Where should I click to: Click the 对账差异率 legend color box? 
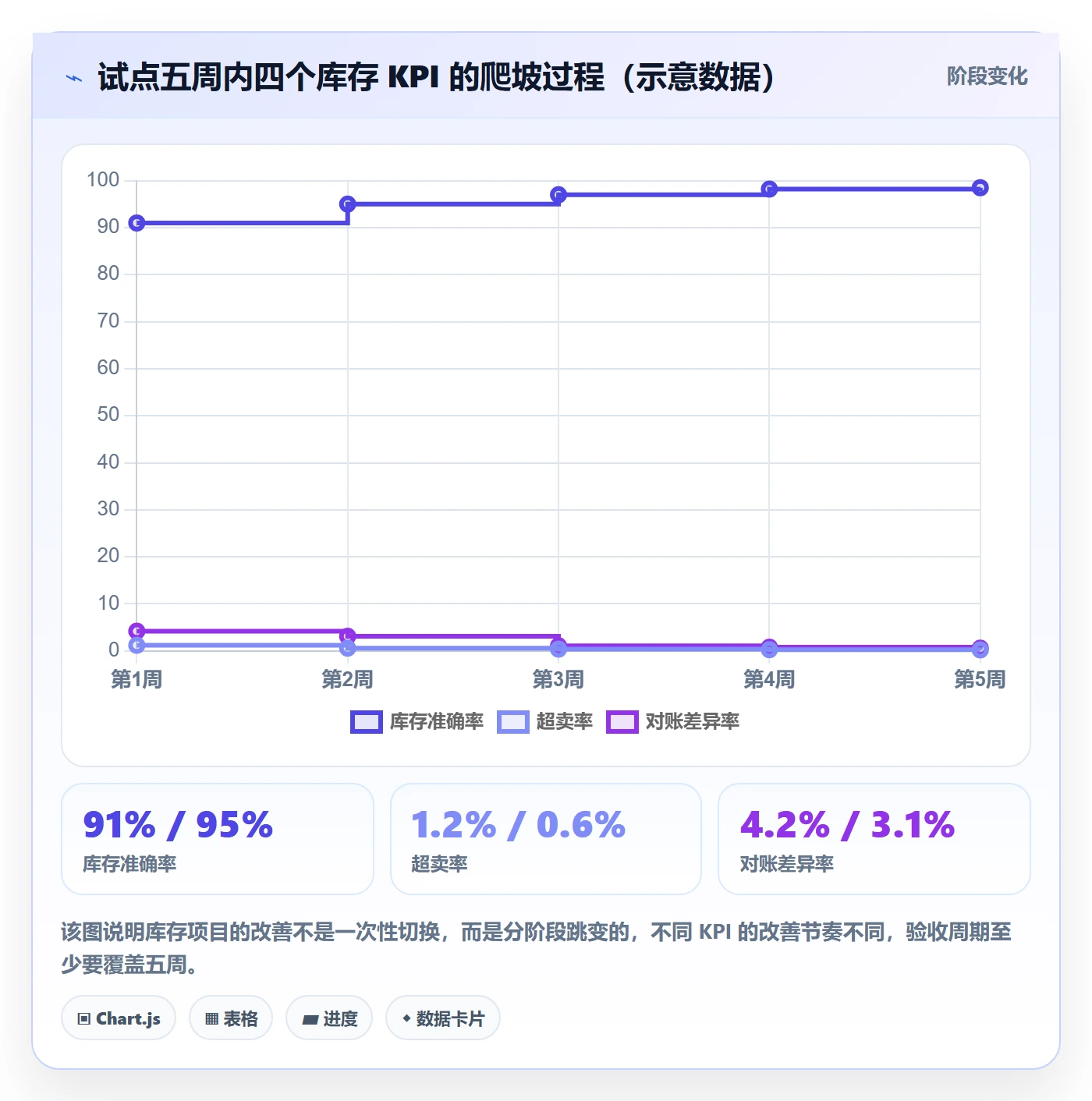point(622,722)
